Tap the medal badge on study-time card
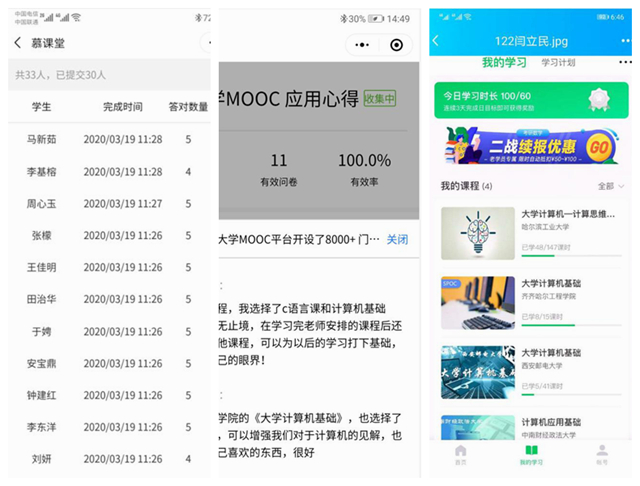This screenshot has height=486, width=640. pos(599,100)
